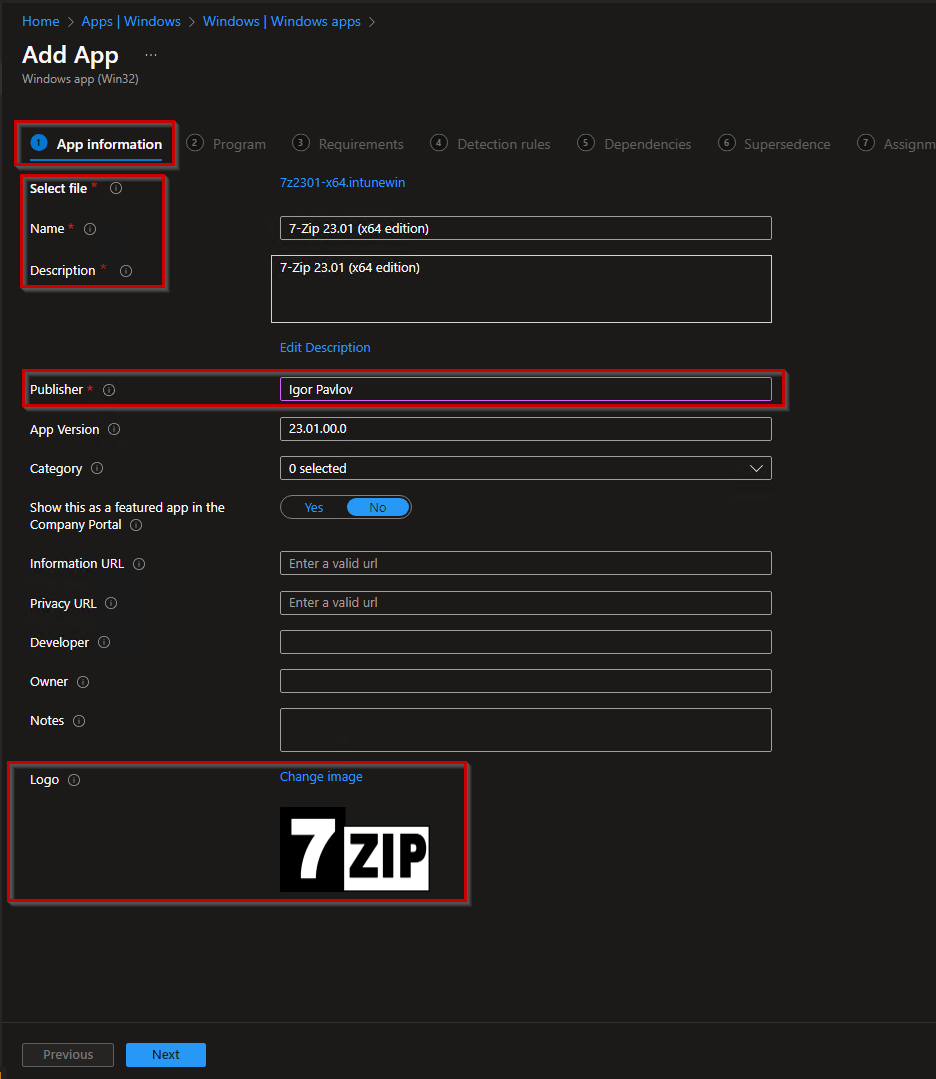Screen dimensions: 936x1079
Task: Click info icon beside Owner label
Action: click(x=83, y=682)
